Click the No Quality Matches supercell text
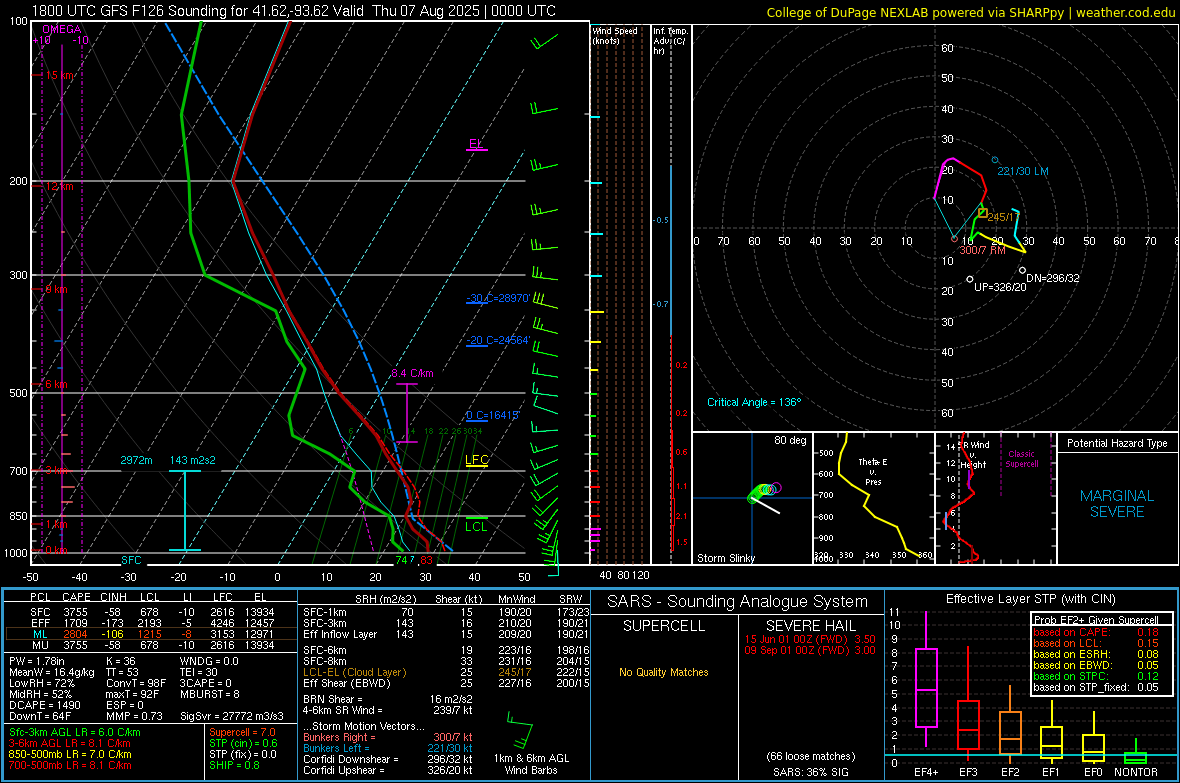Viewport: 1180px width, 783px height. (664, 672)
